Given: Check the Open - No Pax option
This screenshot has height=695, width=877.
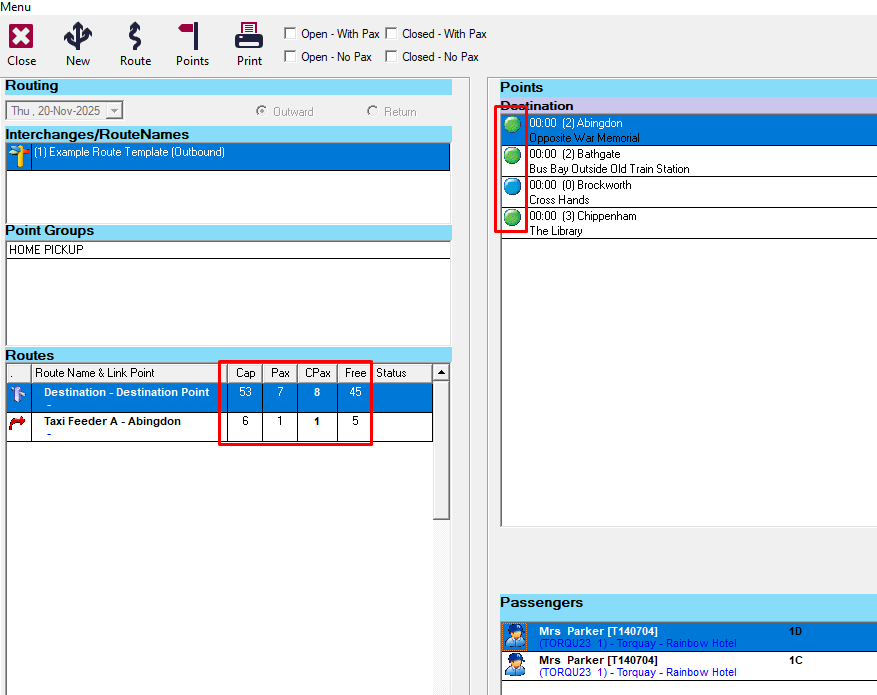Looking at the screenshot, I should (x=290, y=57).
